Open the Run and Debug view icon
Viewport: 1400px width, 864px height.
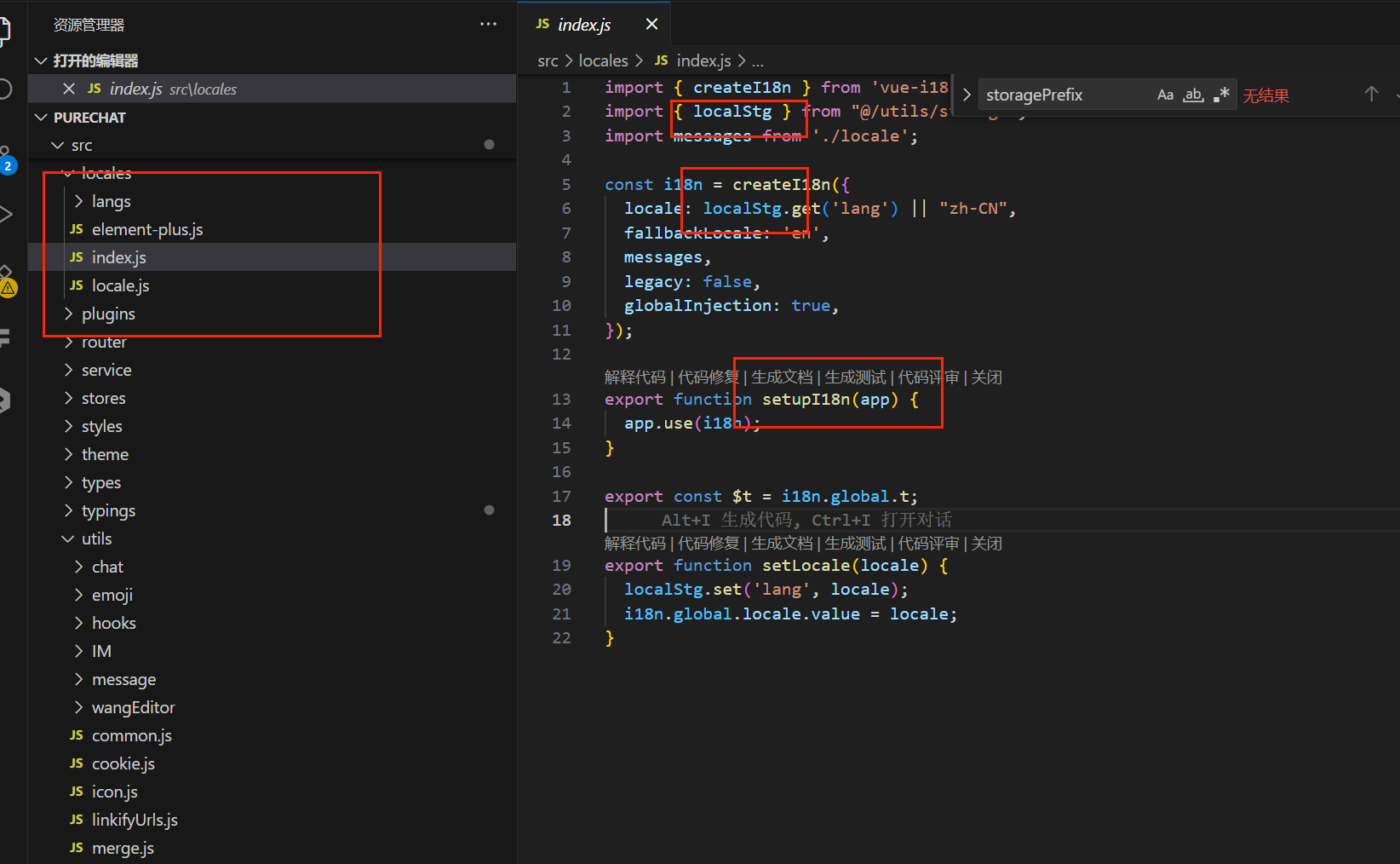pos(5,214)
